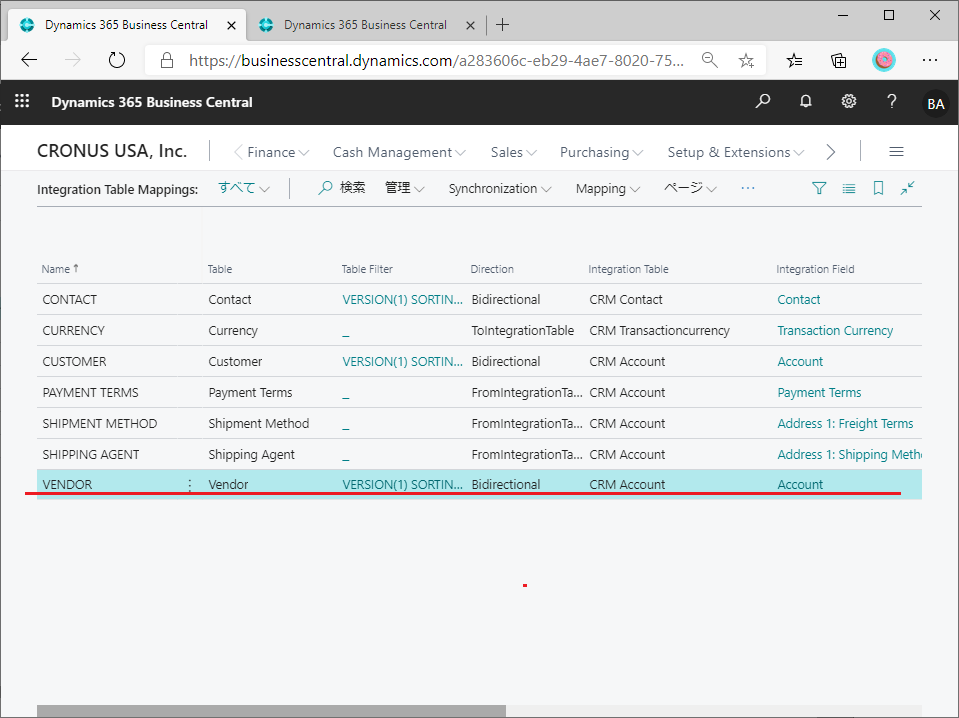The height and width of the screenshot is (718, 959).
Task: Open the app launcher waffle icon
Action: click(22, 101)
